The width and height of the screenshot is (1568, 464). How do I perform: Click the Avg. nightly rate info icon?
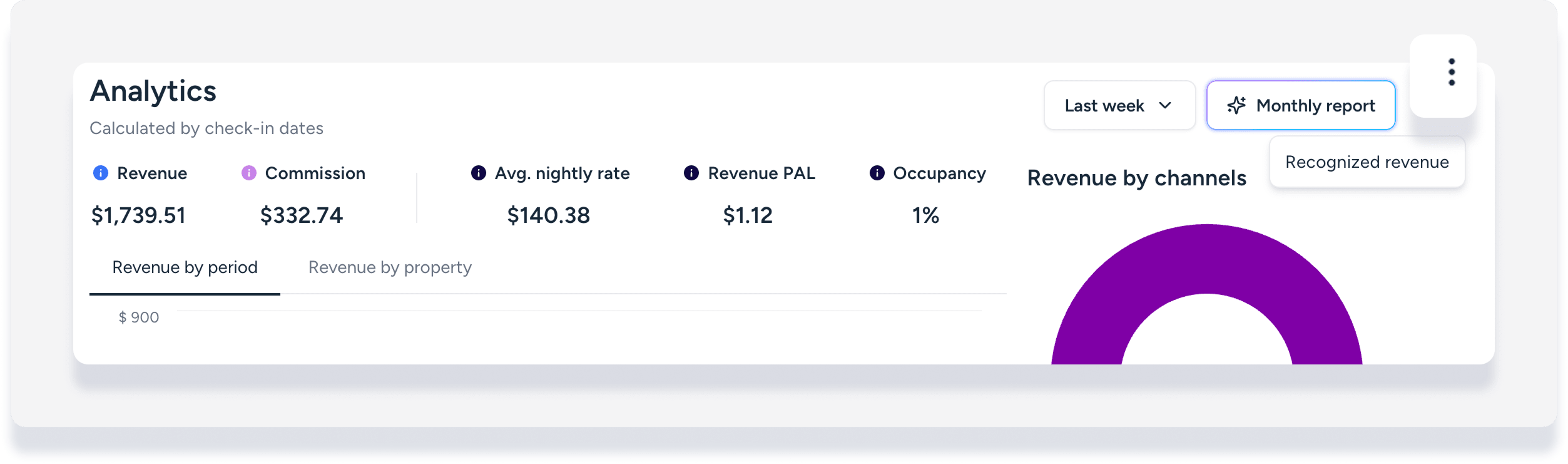point(479,173)
